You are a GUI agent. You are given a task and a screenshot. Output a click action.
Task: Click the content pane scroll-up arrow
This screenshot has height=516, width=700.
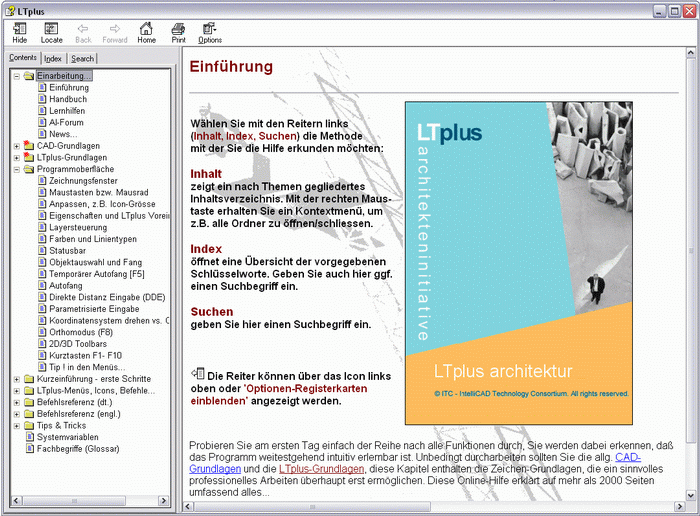click(691, 53)
